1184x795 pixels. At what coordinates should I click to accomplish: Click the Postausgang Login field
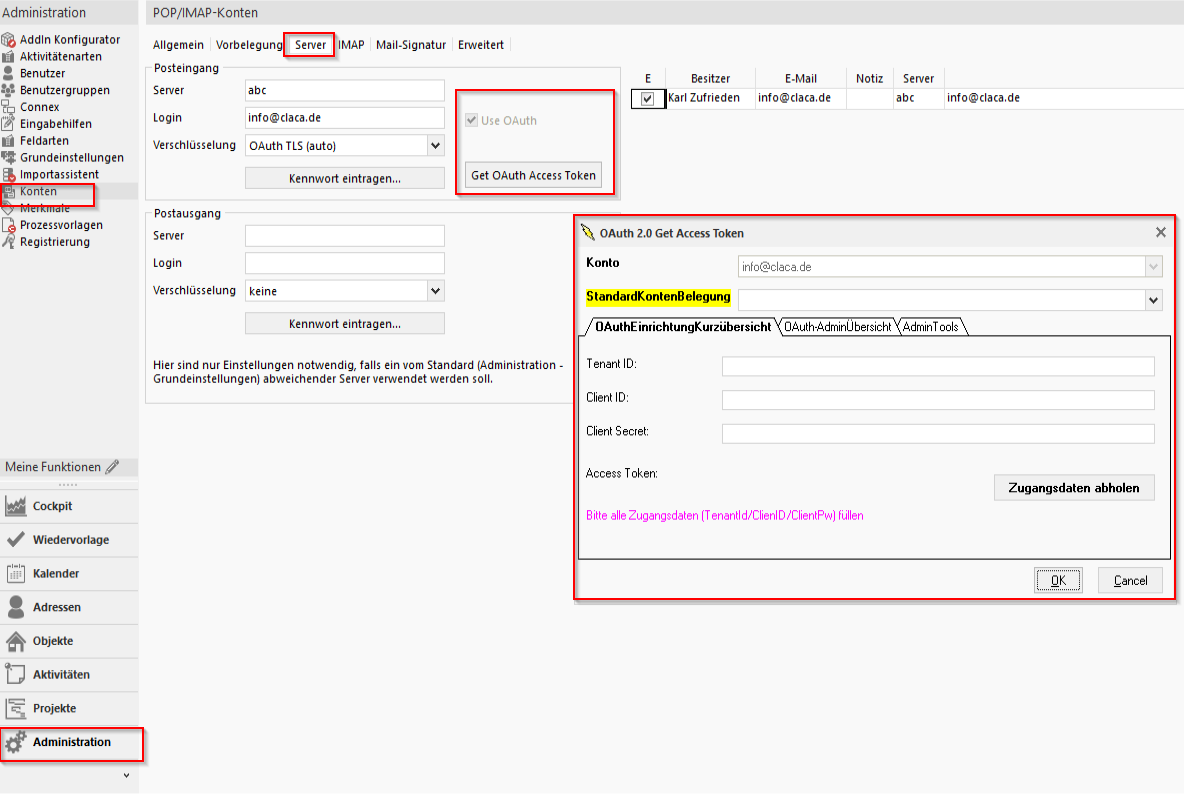344,263
